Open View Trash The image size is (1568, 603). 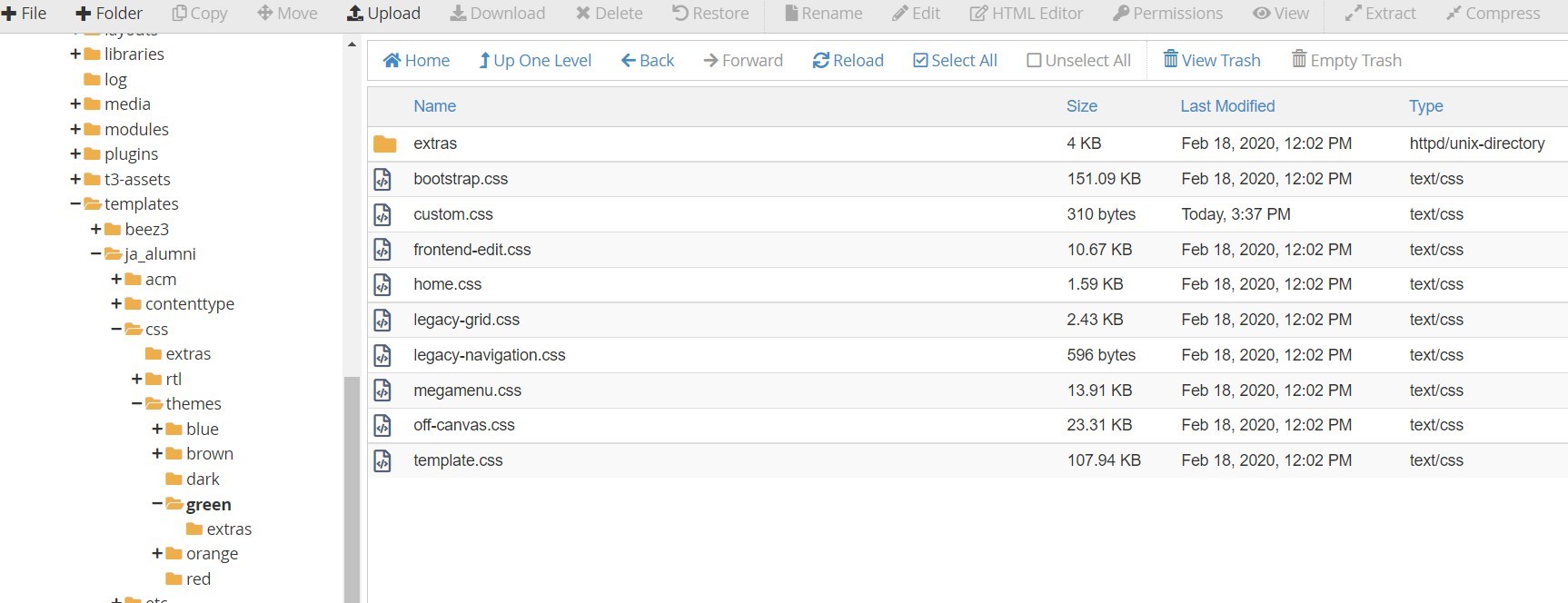click(x=1212, y=61)
